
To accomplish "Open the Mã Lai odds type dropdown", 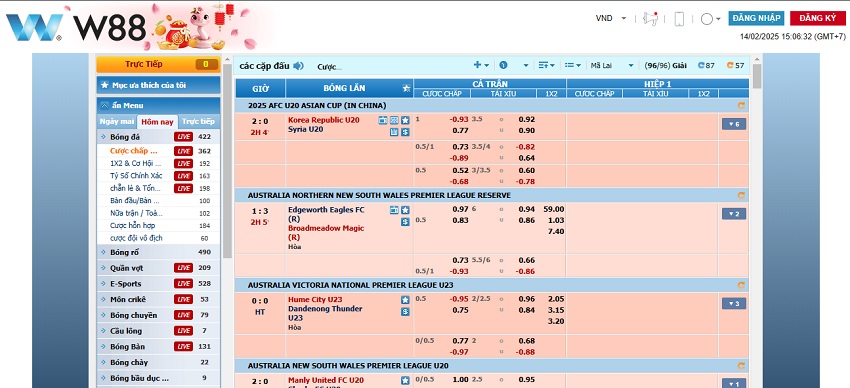I will (611, 66).
